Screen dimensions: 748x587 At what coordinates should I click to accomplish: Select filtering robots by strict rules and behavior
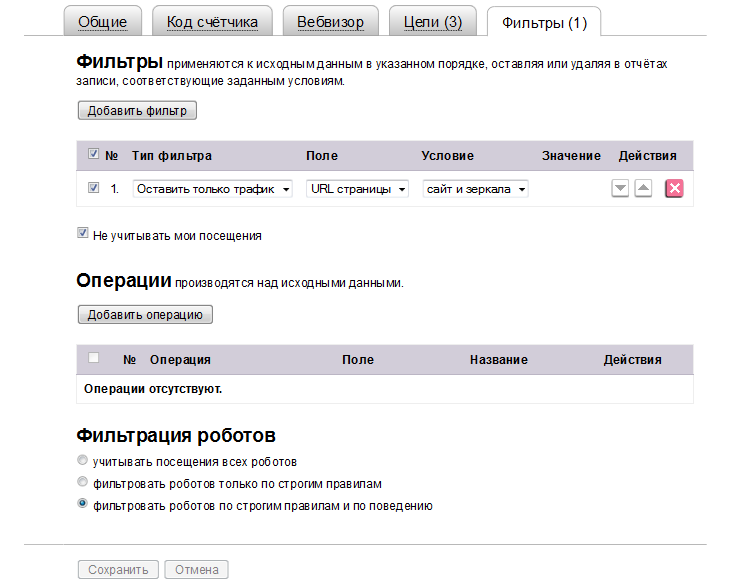pyautogui.click(x=83, y=505)
